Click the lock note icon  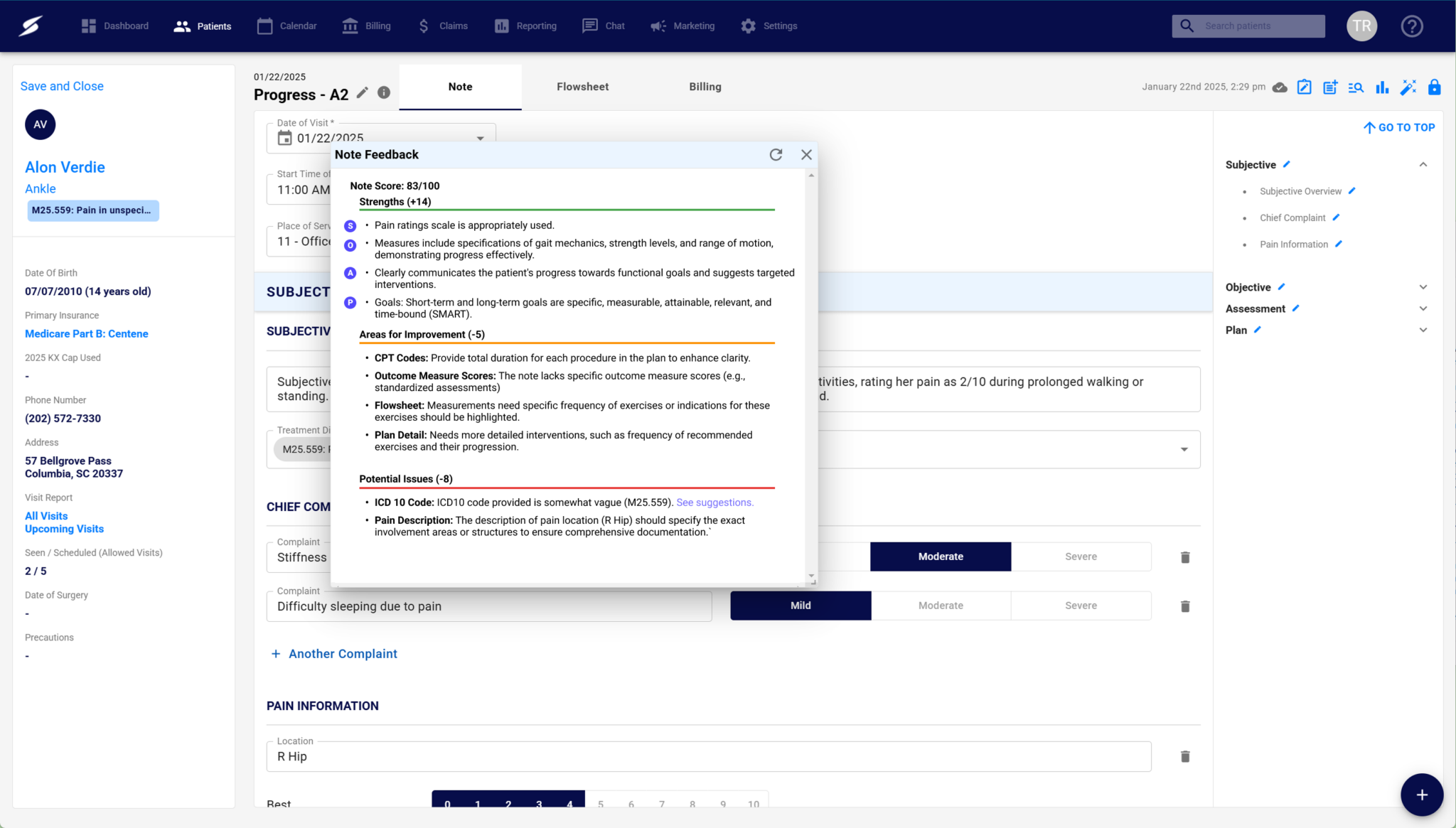1434,87
